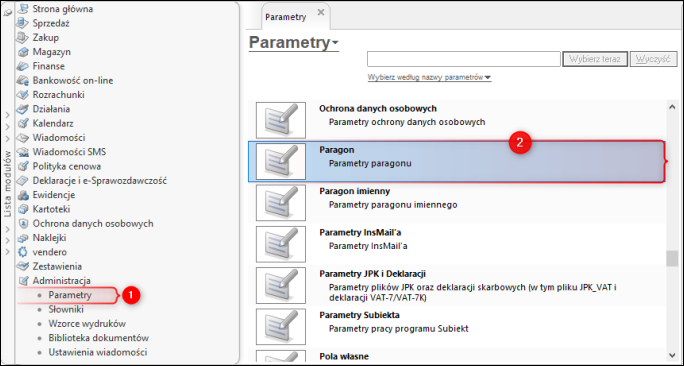Open the Sprzedaż module icon
Screen dimensions: 684x366
22,23
